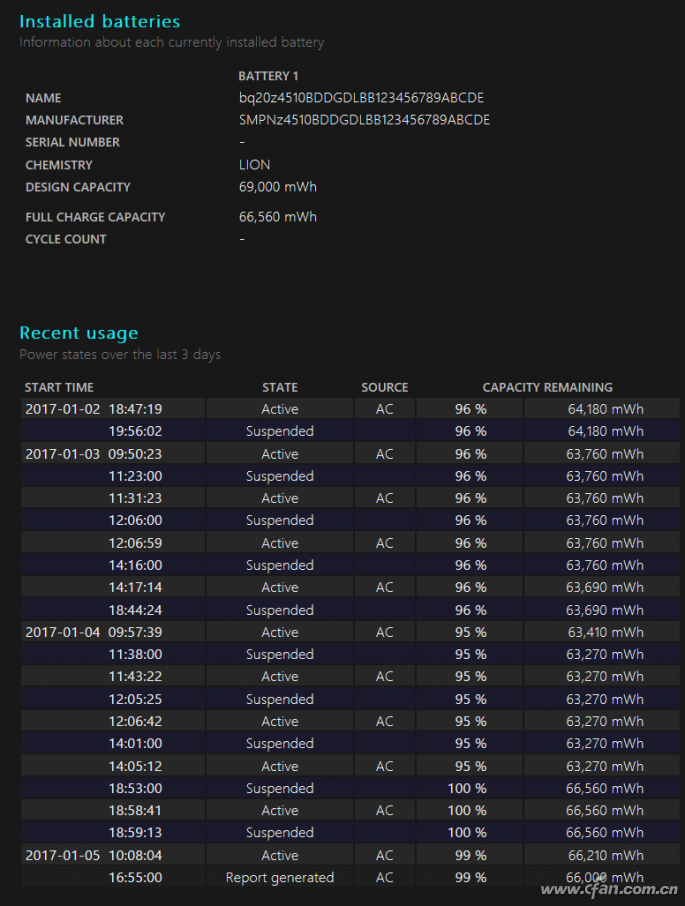Click the 12:06:00 time entry

(x=135, y=520)
